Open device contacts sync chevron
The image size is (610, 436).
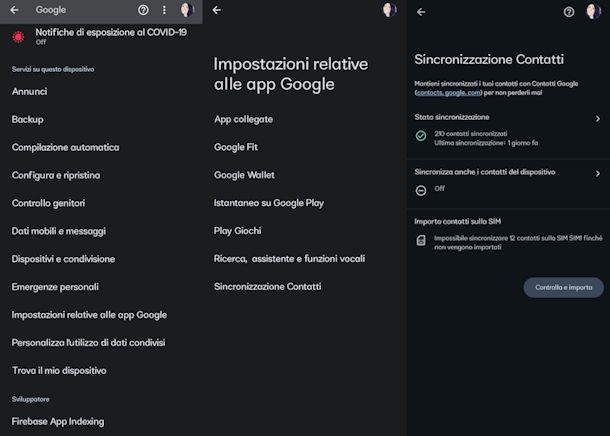(x=598, y=173)
